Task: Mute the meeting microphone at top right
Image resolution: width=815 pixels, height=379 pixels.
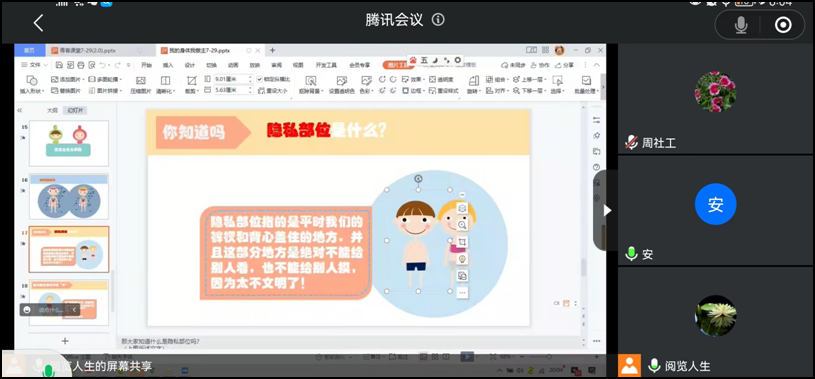Action: click(x=741, y=25)
